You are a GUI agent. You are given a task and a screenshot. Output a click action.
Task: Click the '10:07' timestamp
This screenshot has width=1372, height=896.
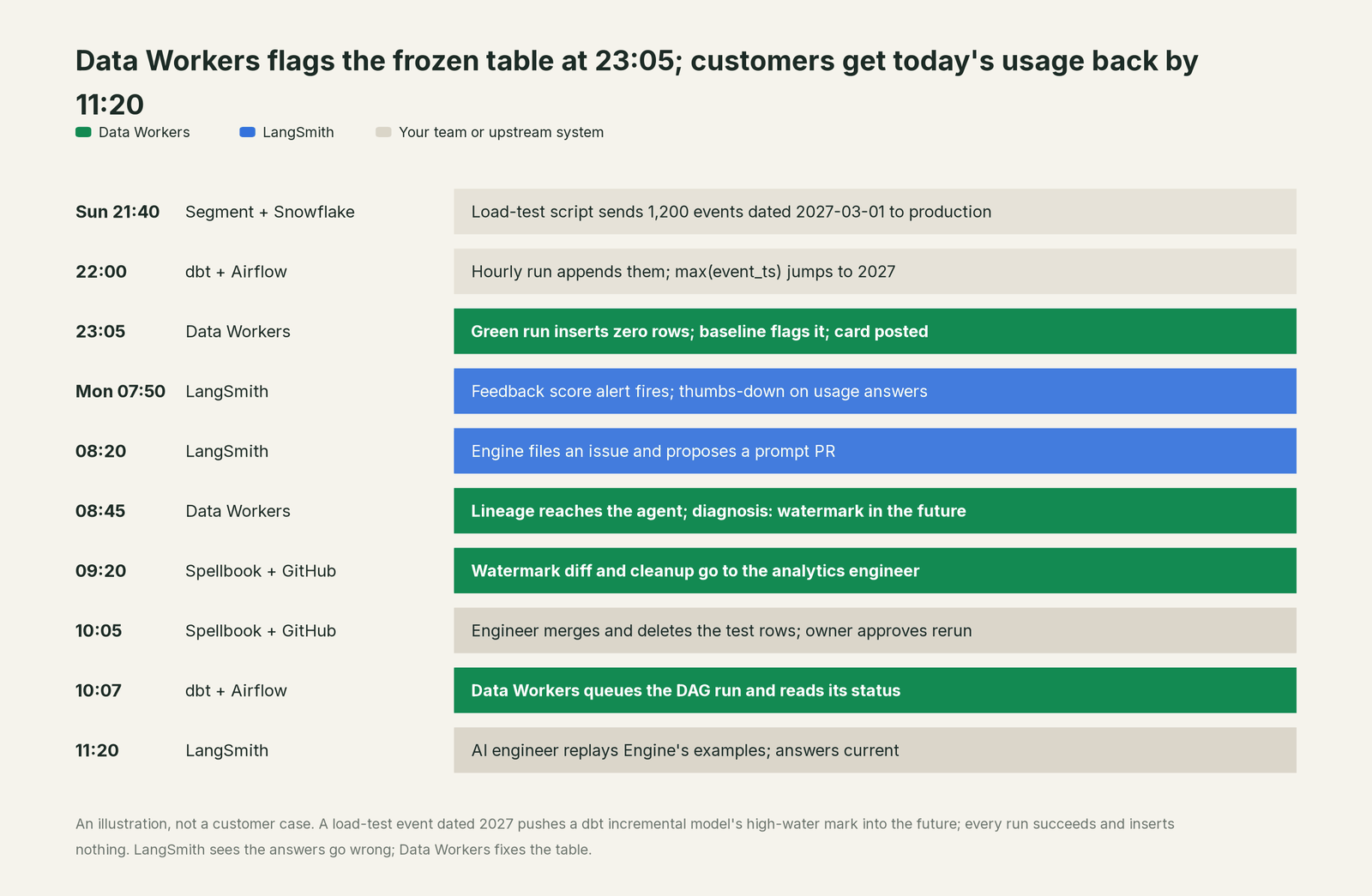tap(99, 690)
